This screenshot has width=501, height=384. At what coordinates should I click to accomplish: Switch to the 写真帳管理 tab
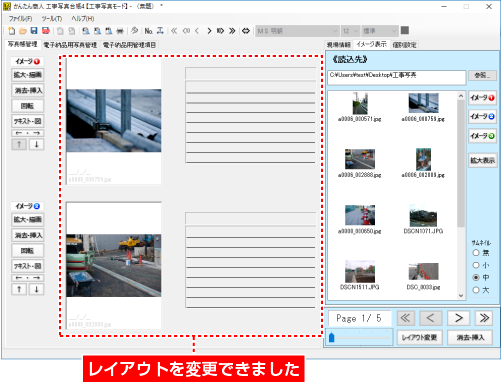[x=23, y=44]
